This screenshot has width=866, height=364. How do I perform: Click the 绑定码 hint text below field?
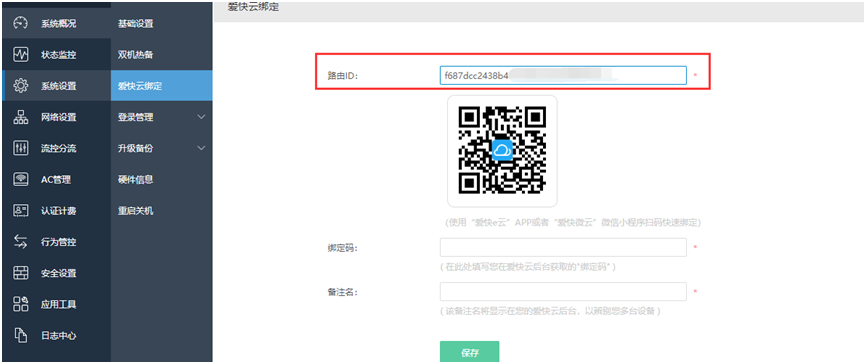(528, 267)
